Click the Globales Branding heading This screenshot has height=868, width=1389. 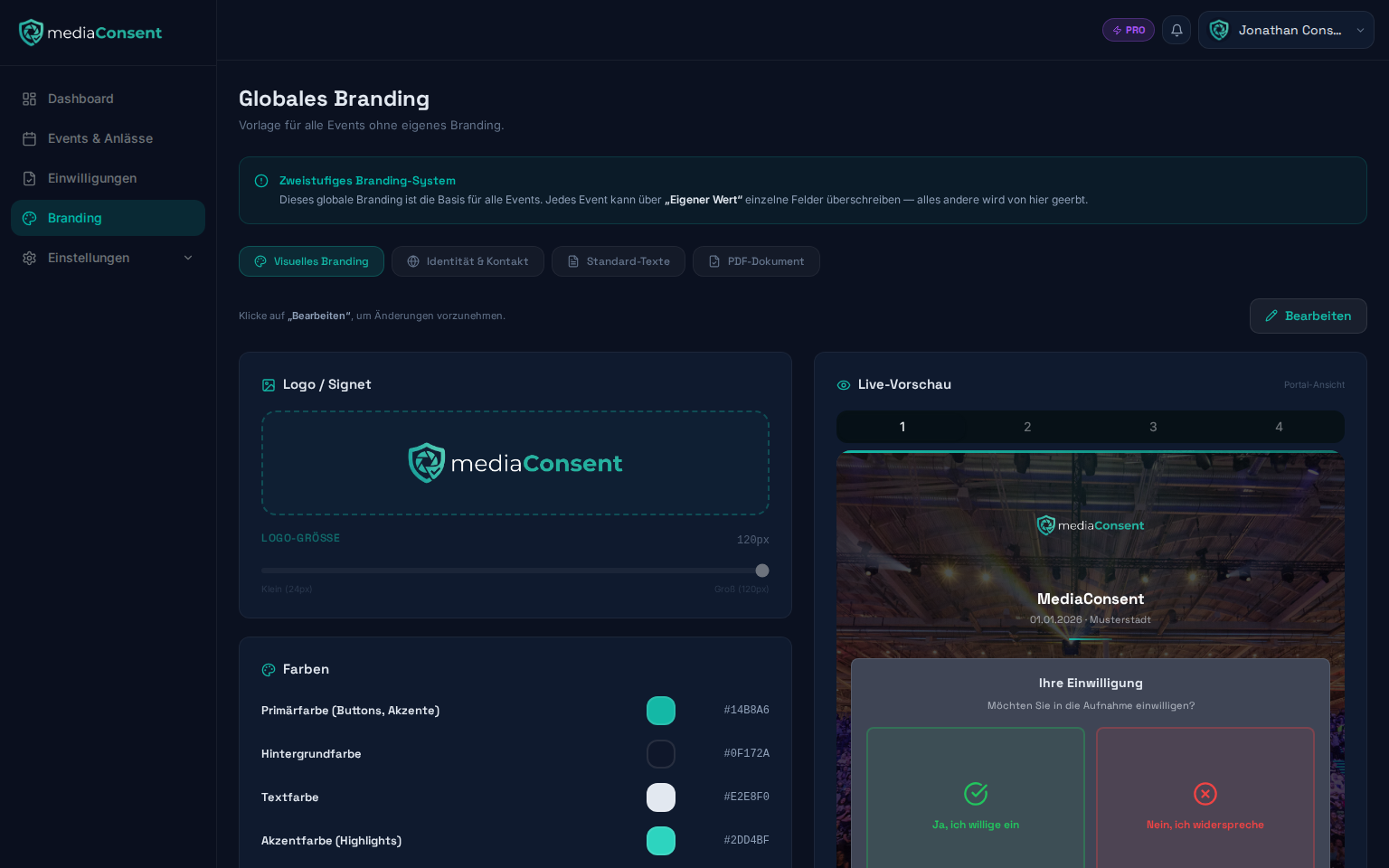pyautogui.click(x=334, y=99)
